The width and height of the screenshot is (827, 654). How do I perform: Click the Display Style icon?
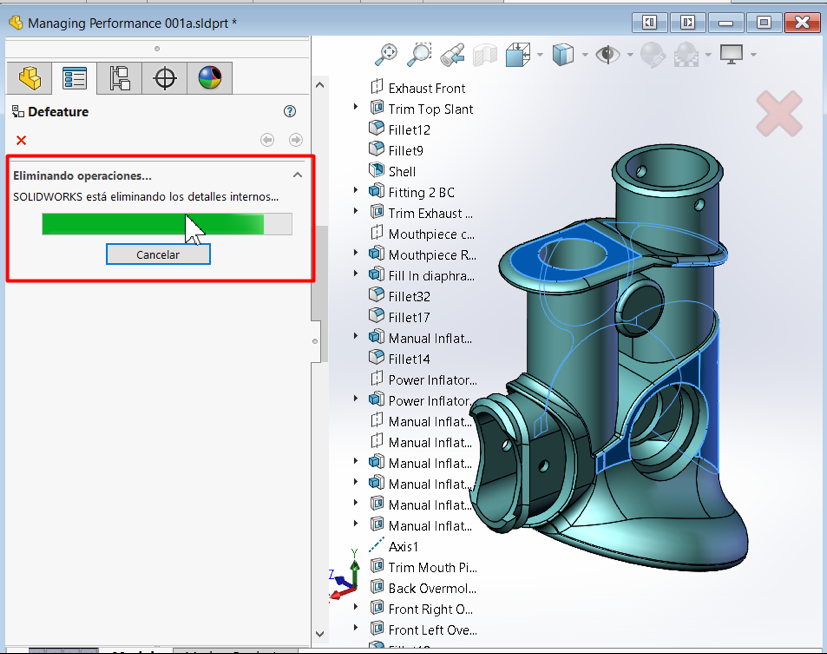[564, 55]
